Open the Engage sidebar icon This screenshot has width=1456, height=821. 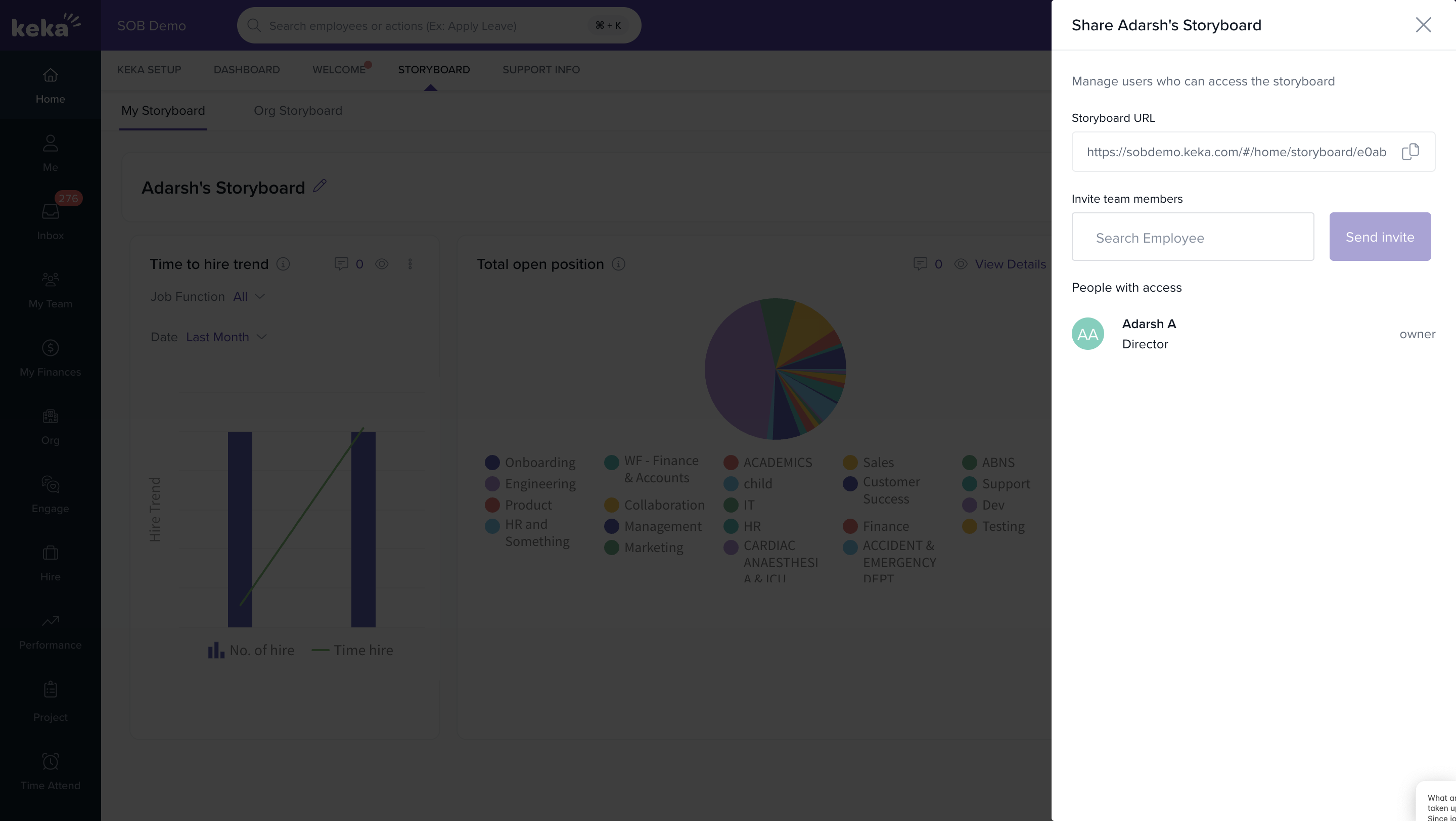click(51, 484)
